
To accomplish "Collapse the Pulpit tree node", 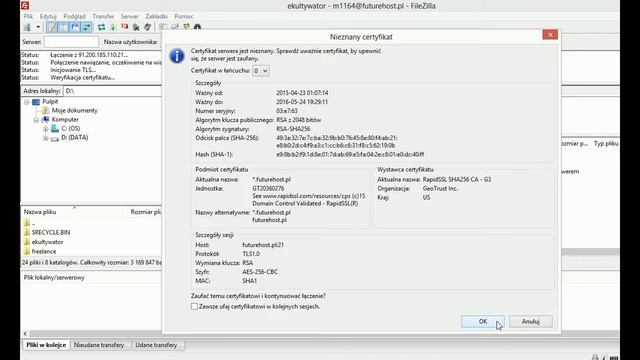I will point(27,102).
